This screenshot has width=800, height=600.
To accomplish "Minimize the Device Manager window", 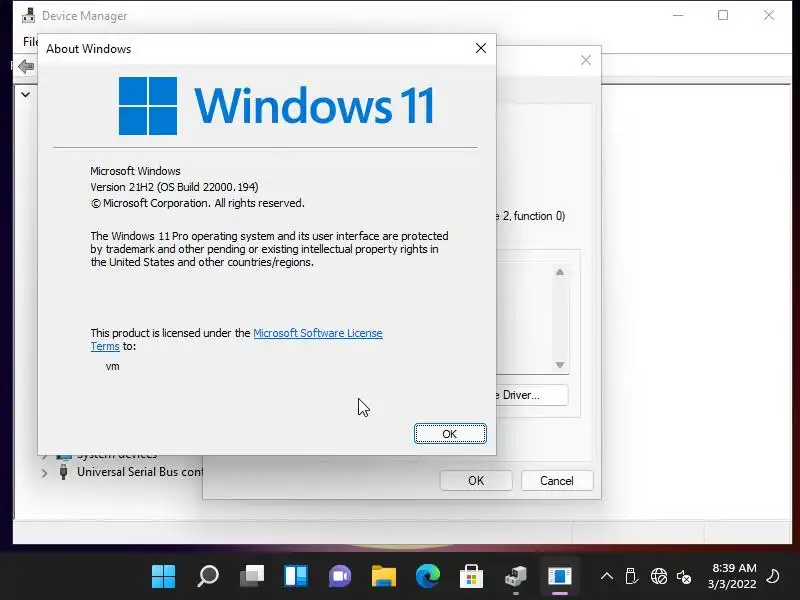I will point(678,15).
